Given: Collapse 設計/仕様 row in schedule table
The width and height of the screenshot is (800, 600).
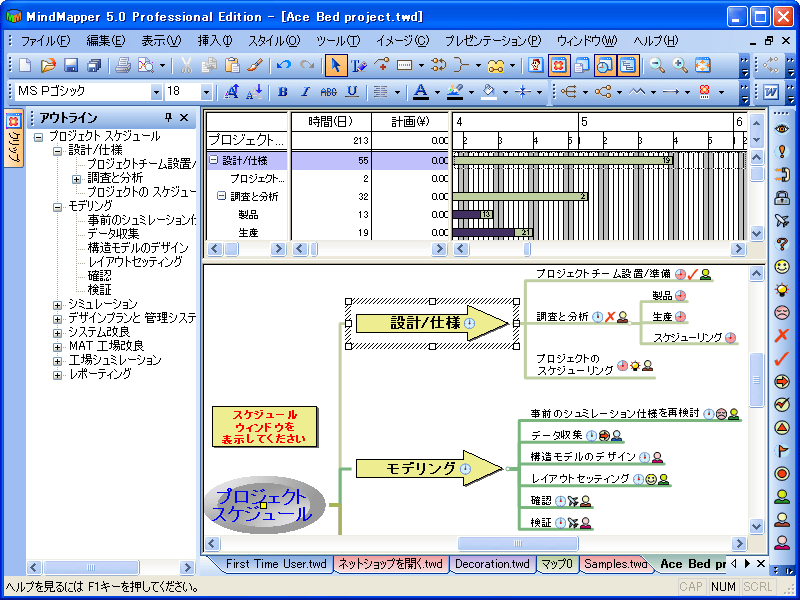Looking at the screenshot, I should coord(213,160).
